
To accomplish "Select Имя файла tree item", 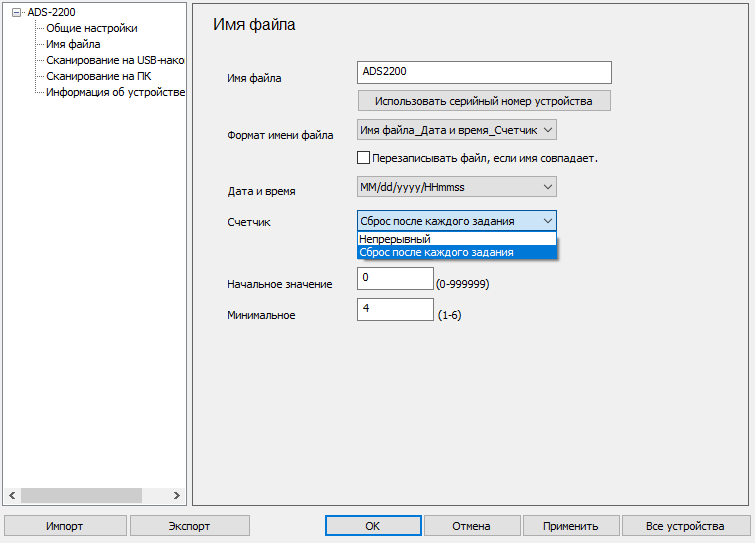I will [x=73, y=44].
